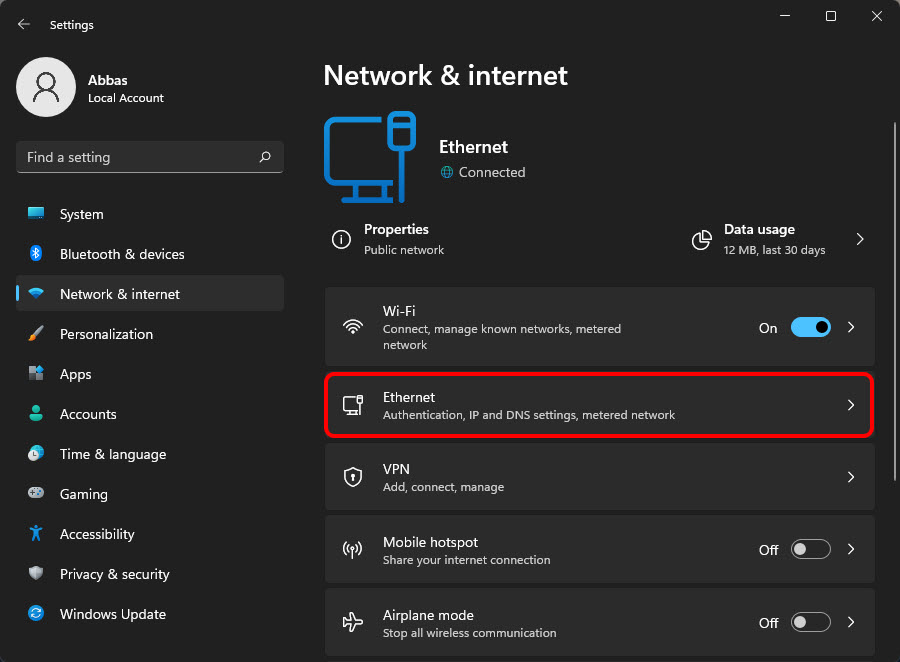Click the Find a setting search box
900x662 pixels.
[149, 157]
